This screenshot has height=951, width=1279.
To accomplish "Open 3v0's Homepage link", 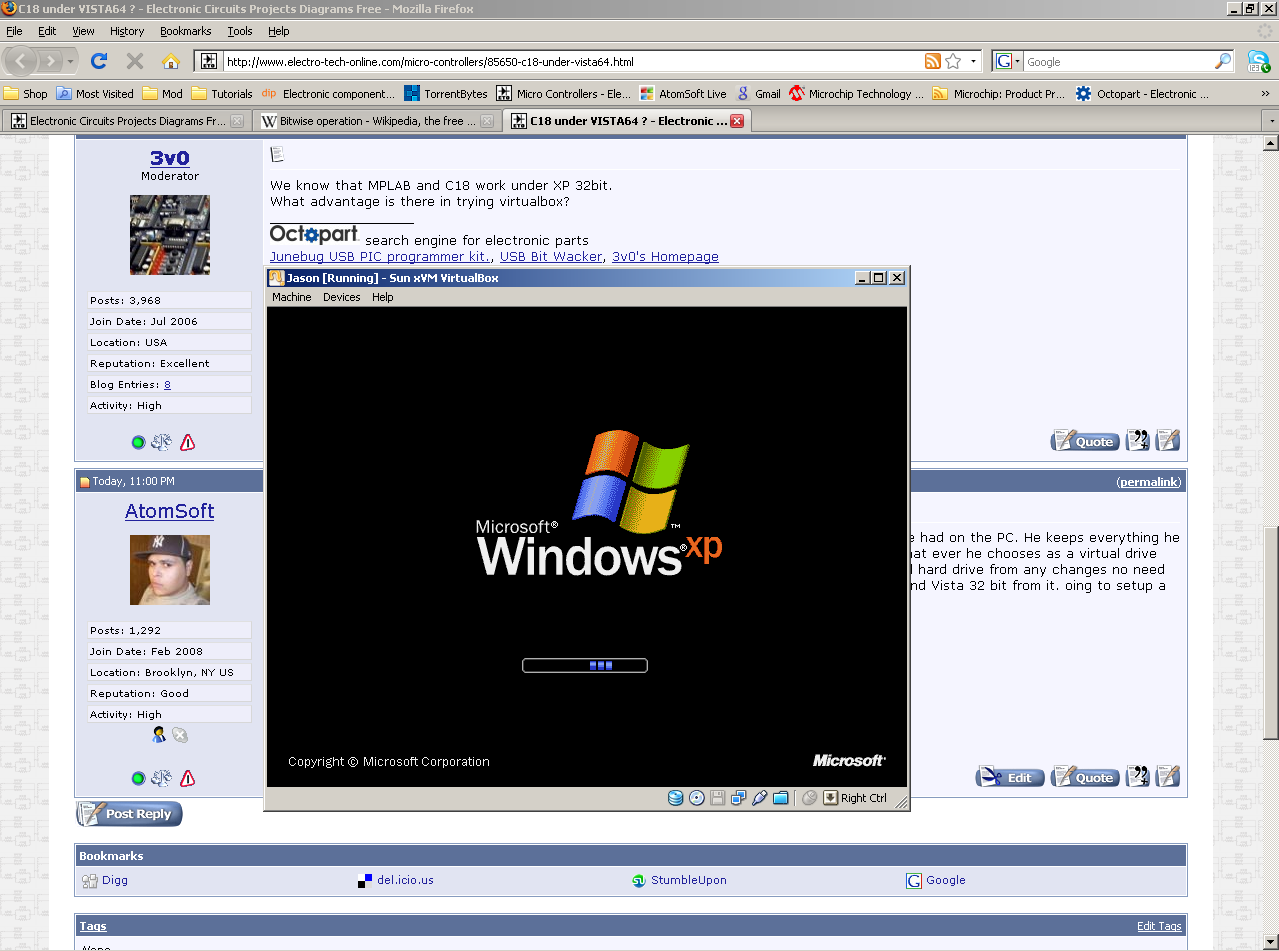I will (x=665, y=257).
